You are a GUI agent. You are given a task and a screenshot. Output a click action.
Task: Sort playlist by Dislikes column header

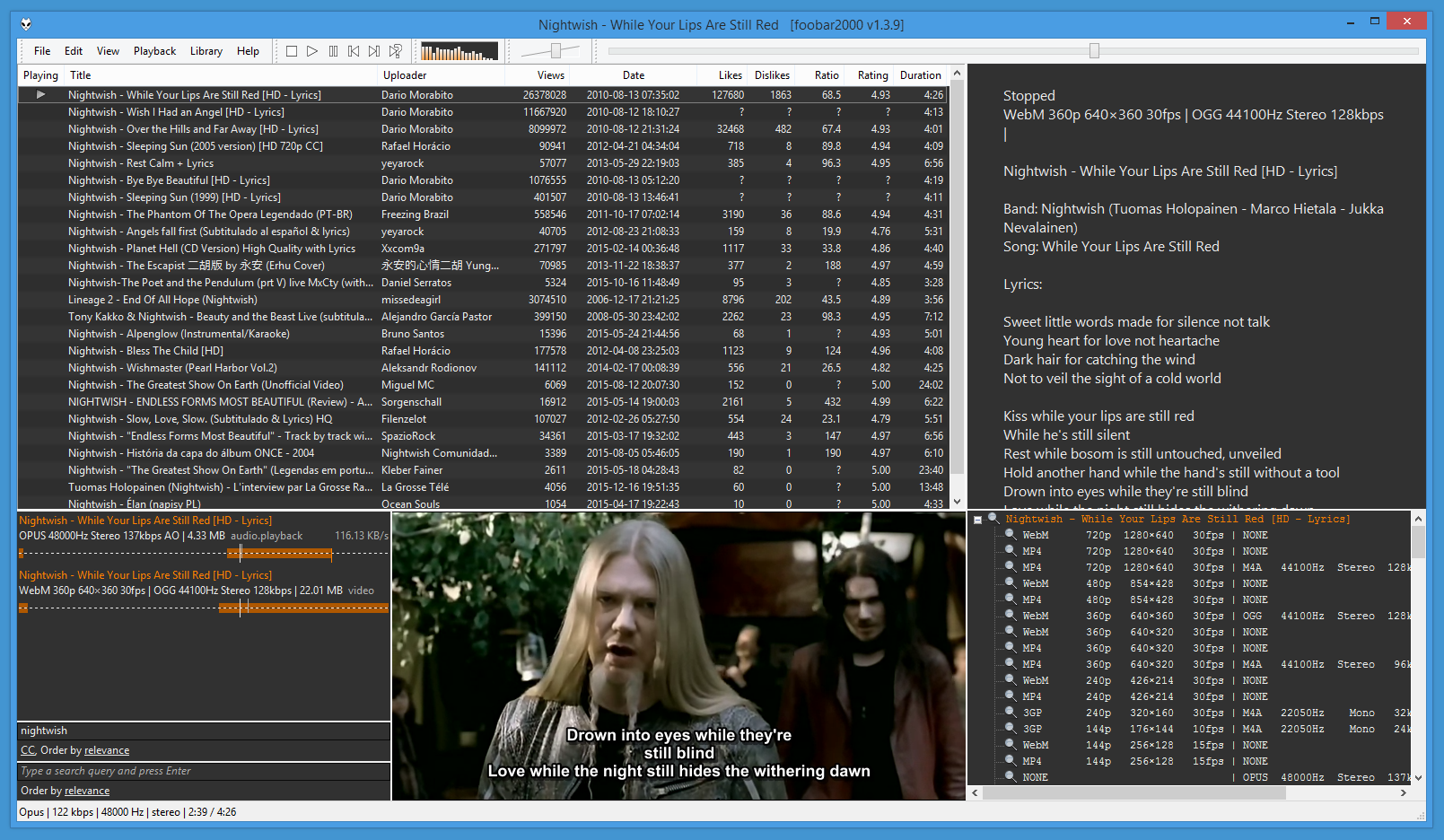tap(772, 75)
